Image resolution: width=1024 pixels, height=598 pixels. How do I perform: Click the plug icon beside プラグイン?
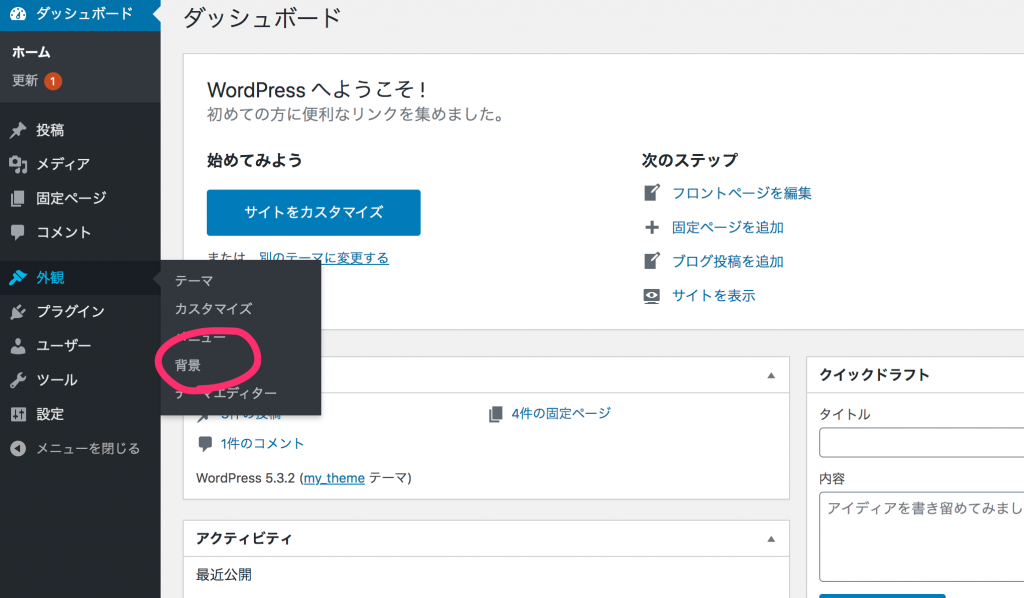pos(18,311)
